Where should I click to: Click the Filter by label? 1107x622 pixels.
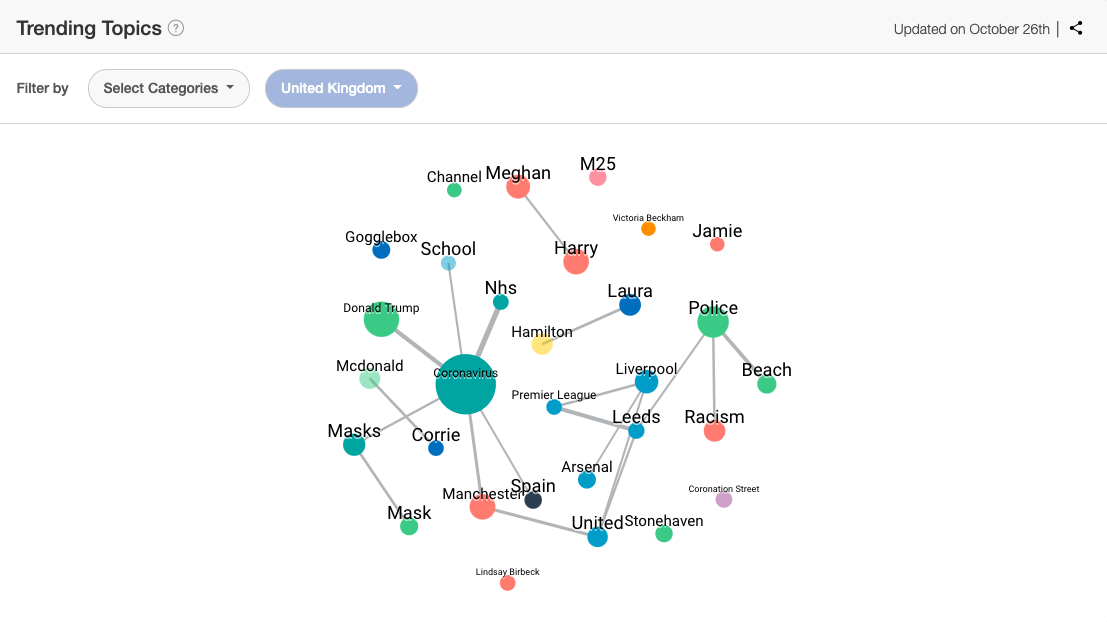click(42, 88)
